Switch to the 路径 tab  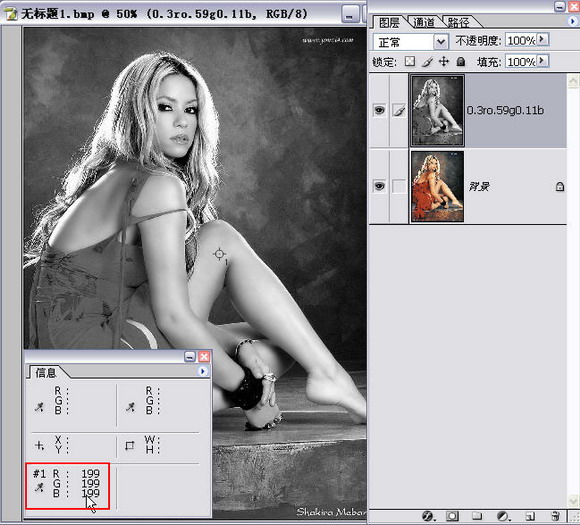(459, 23)
